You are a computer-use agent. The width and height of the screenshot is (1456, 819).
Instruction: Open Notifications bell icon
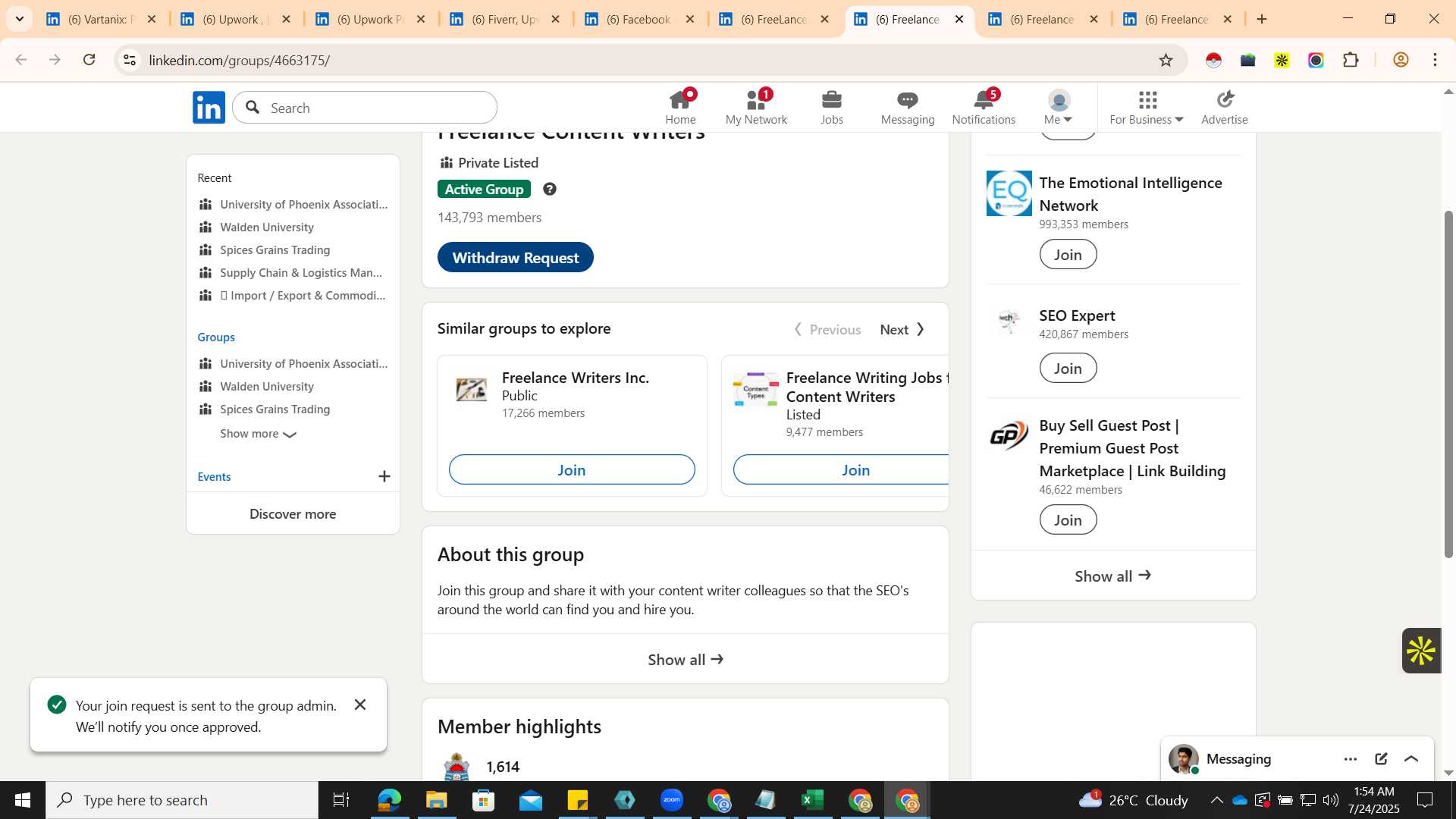[984, 107]
